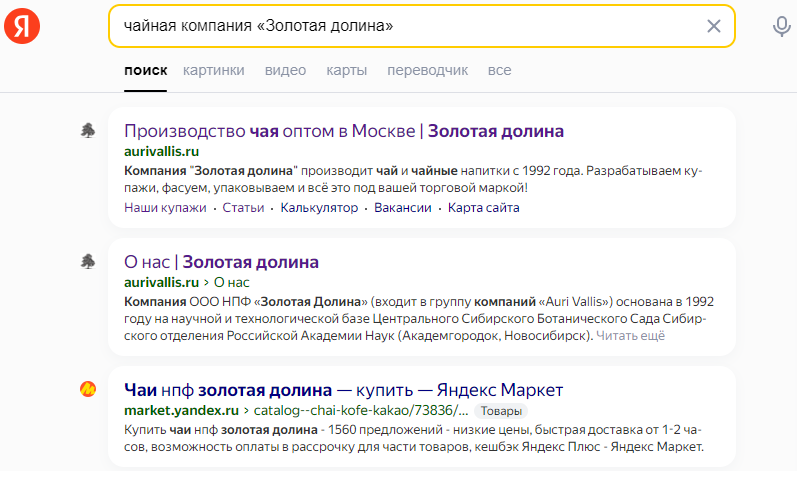Open the видео tab

285,70
